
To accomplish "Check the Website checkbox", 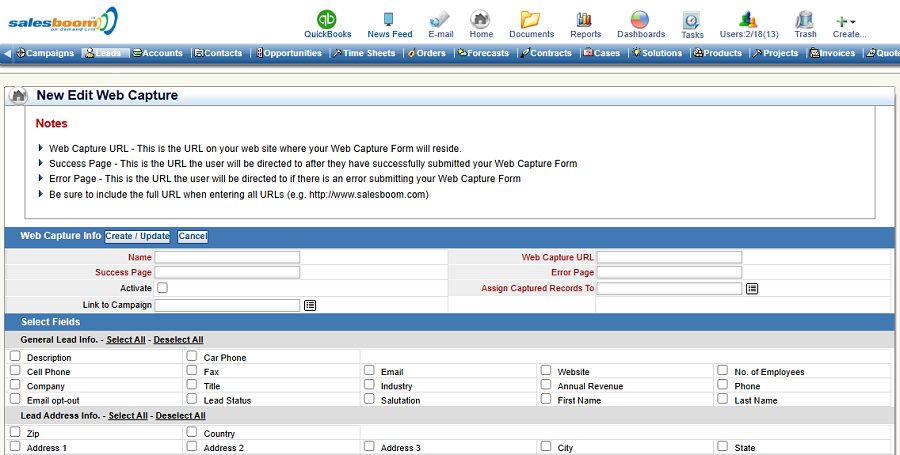I will [546, 371].
